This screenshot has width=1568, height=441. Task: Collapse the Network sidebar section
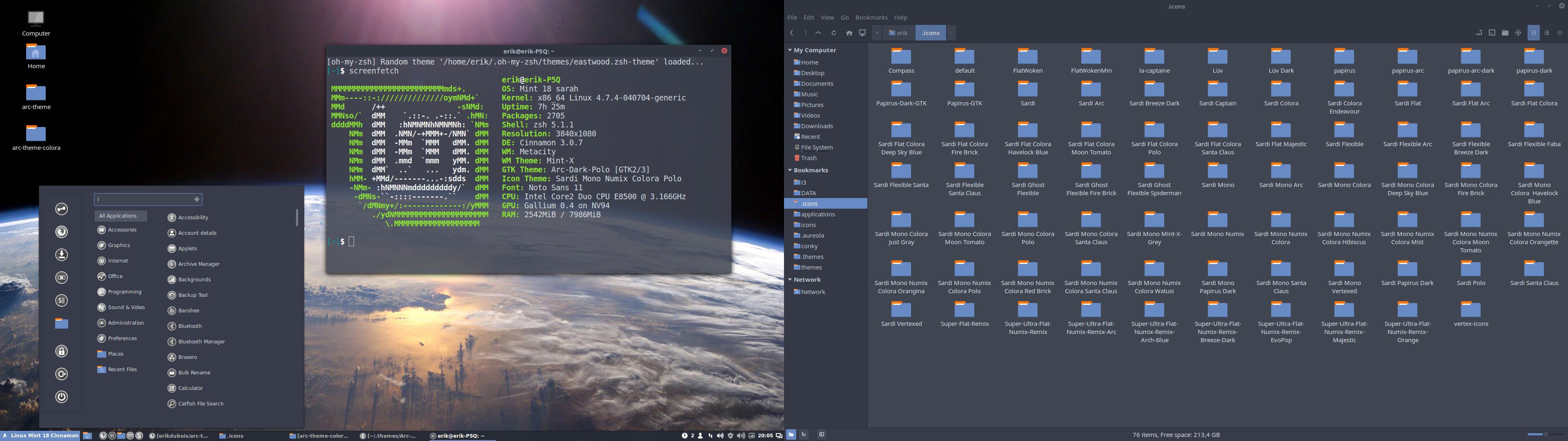click(x=789, y=280)
